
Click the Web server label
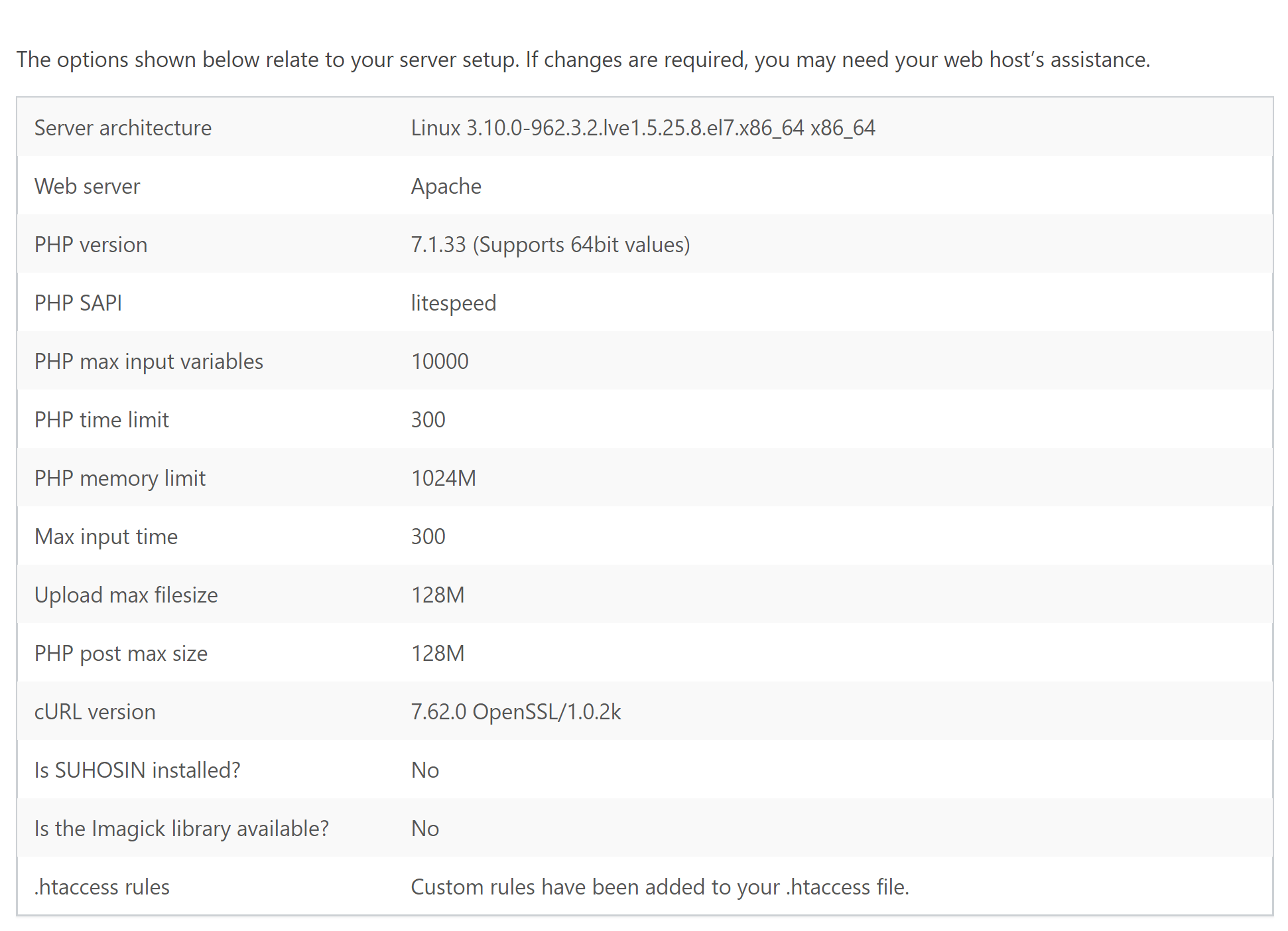(87, 186)
